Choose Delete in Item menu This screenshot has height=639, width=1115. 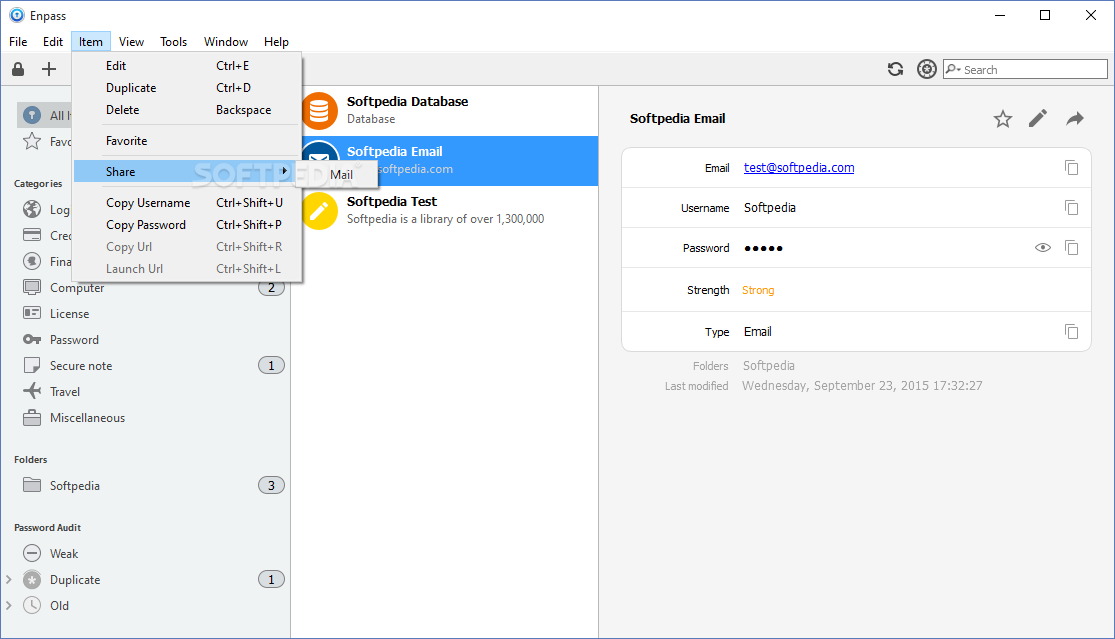pyautogui.click(x=187, y=109)
